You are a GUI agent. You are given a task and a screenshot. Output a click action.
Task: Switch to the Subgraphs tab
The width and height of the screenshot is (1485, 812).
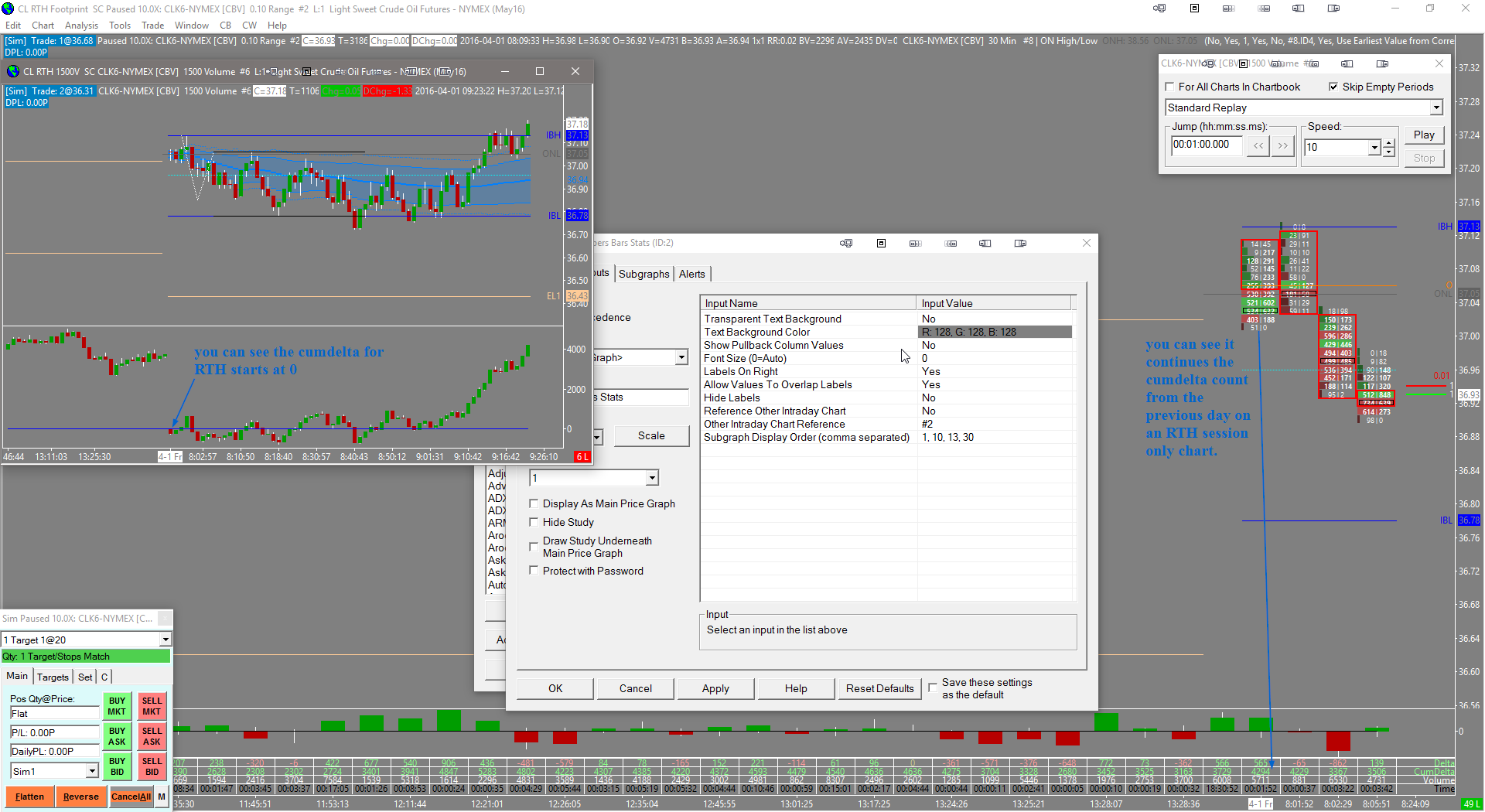(644, 274)
